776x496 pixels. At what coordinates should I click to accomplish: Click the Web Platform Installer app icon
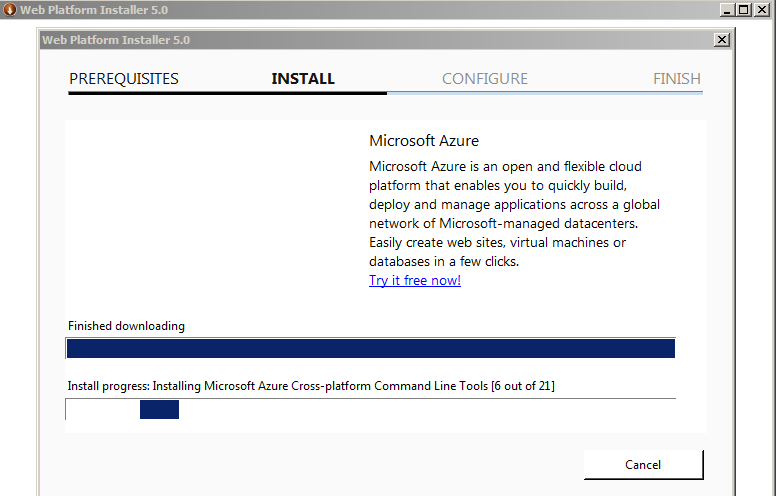click(9, 9)
